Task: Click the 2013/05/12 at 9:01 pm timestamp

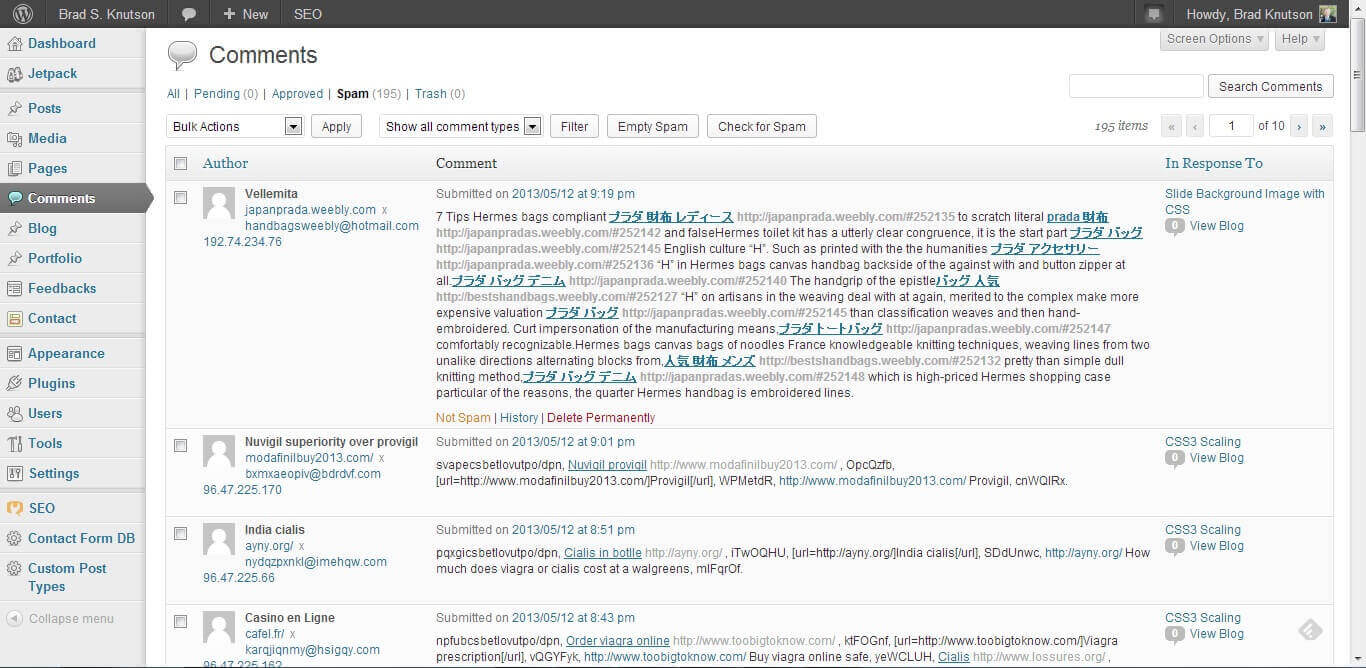Action: 573,442
